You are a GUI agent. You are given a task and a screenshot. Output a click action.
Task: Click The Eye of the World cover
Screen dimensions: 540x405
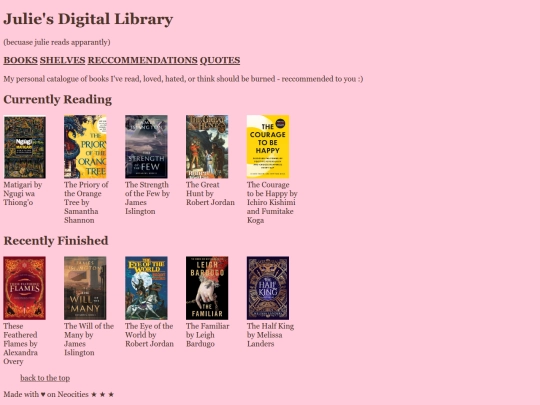146,288
